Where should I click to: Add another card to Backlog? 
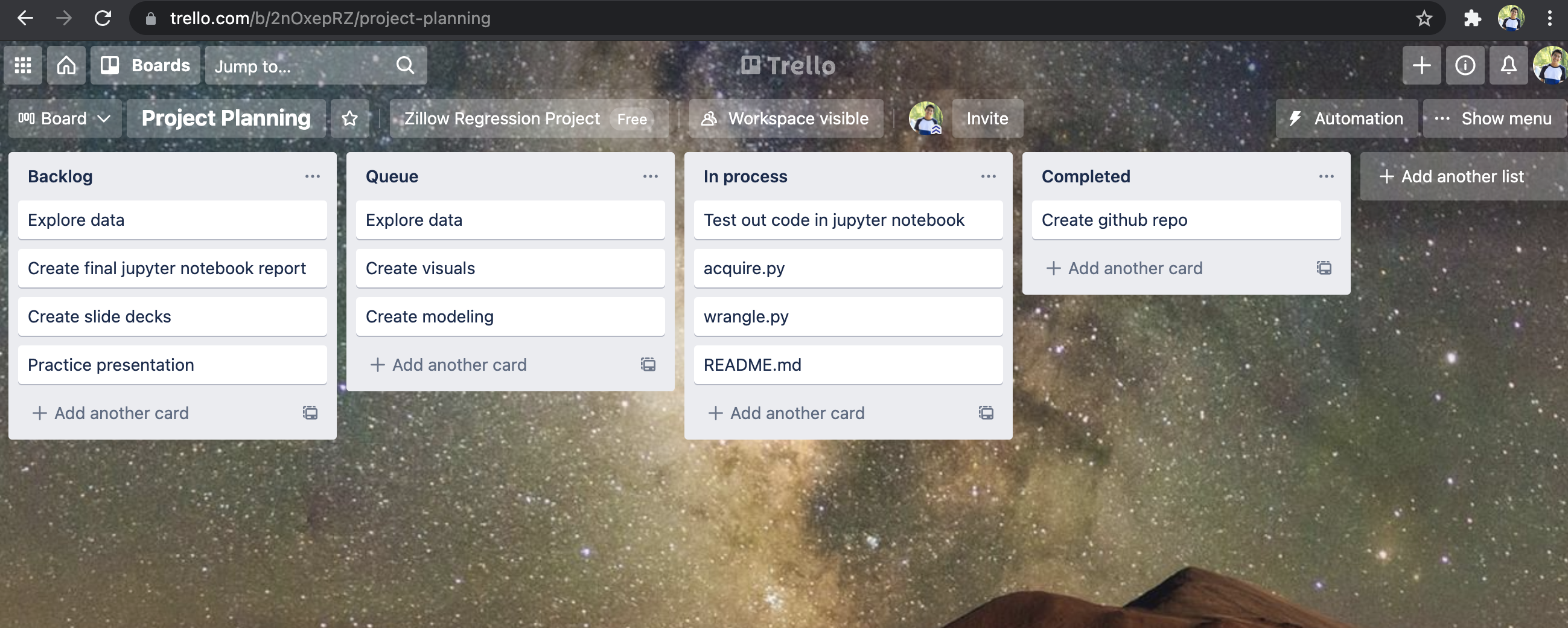tap(111, 413)
